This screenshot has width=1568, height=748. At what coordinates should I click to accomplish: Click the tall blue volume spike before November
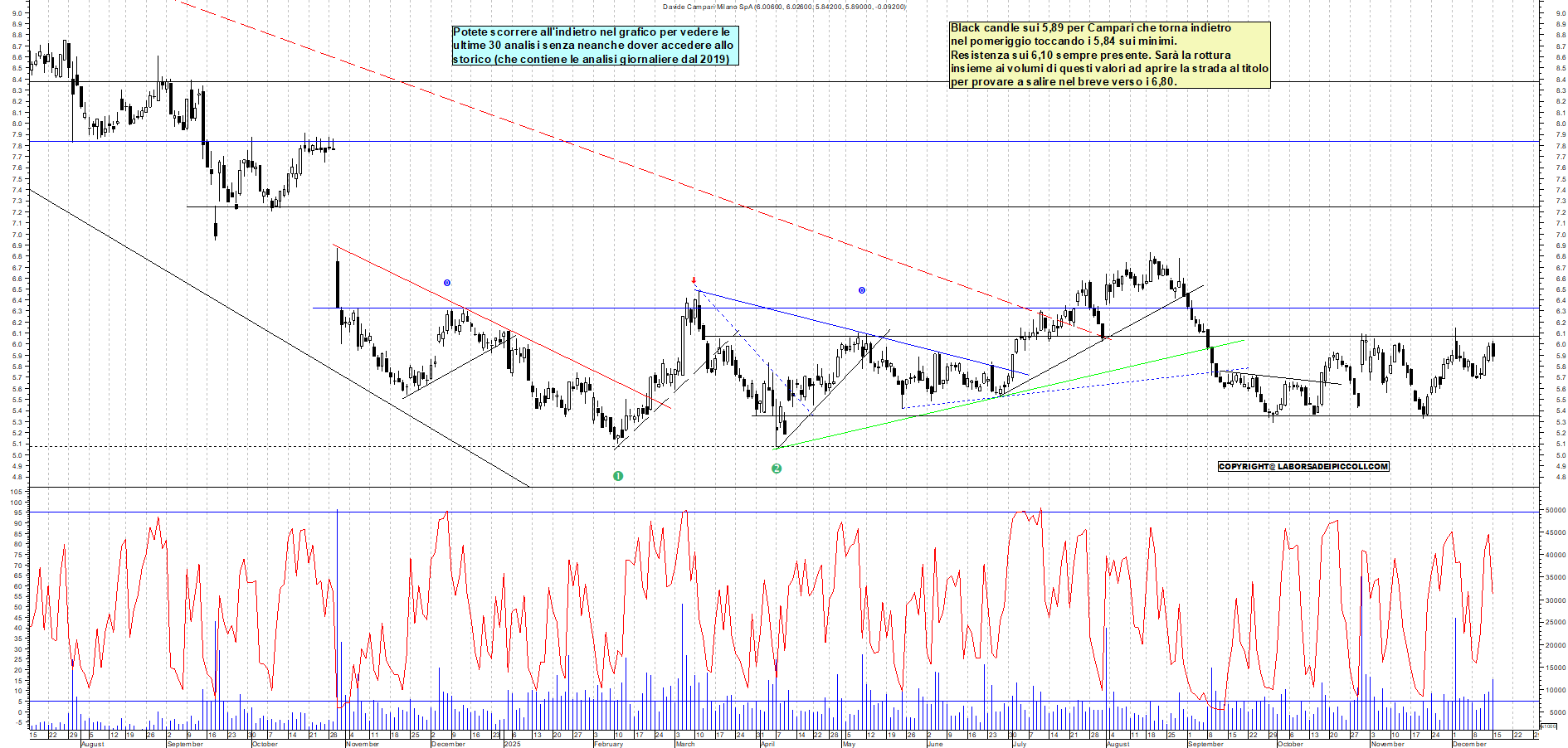click(337, 580)
